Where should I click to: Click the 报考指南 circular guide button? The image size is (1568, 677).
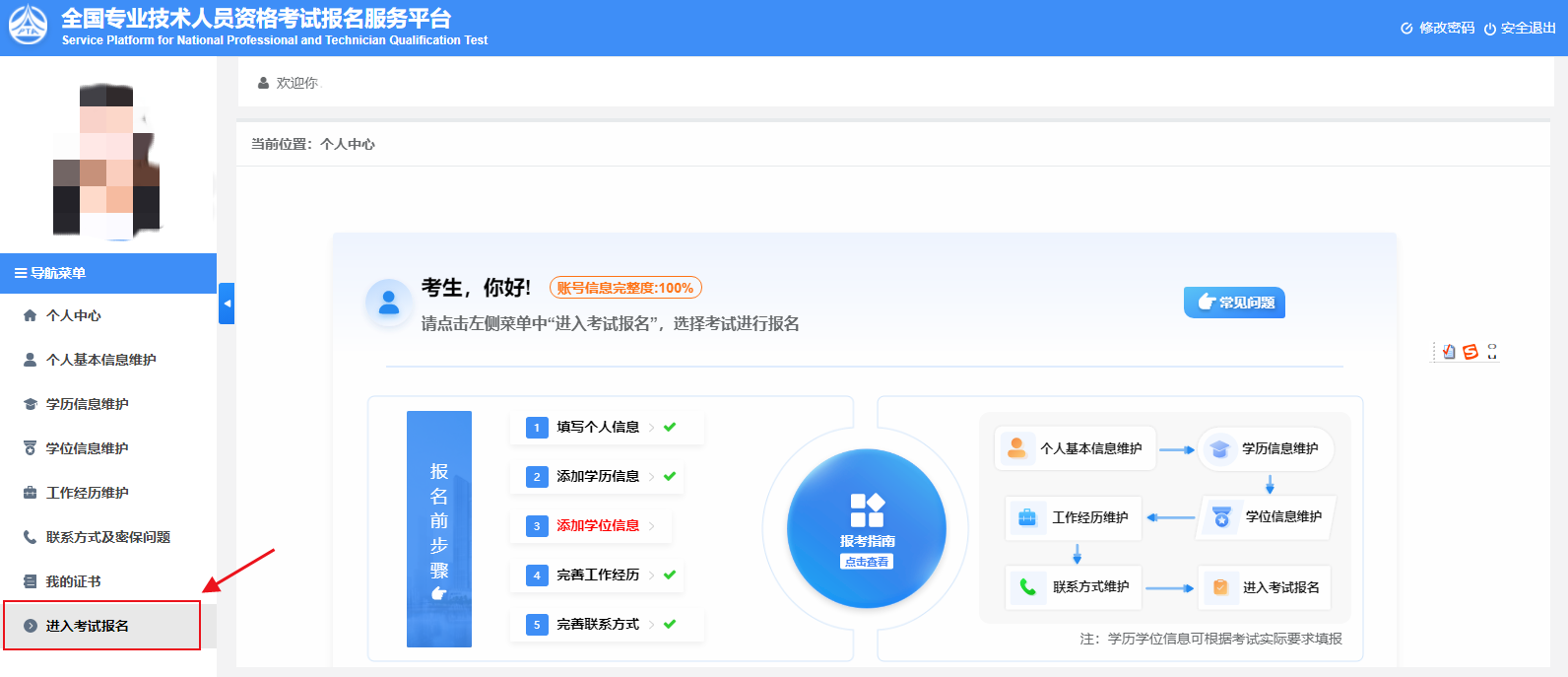click(x=867, y=529)
